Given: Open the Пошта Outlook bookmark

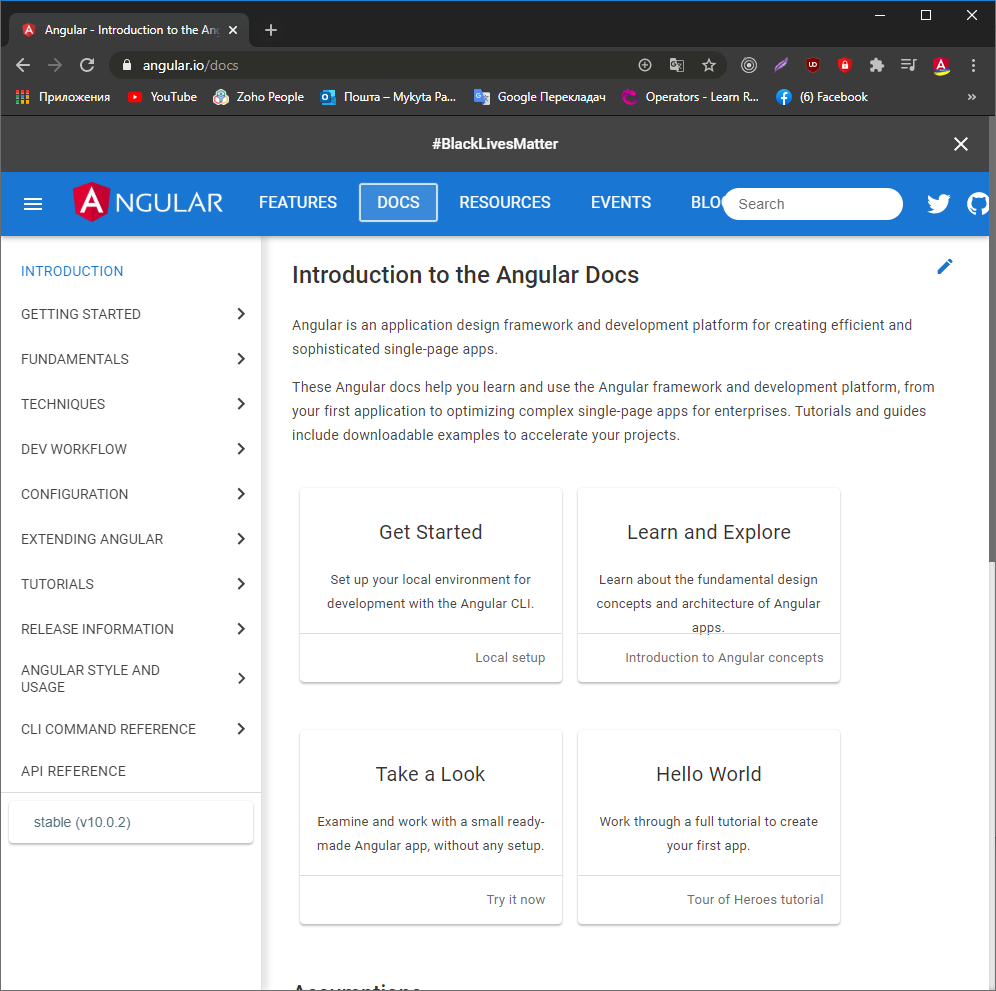Looking at the screenshot, I should point(388,97).
